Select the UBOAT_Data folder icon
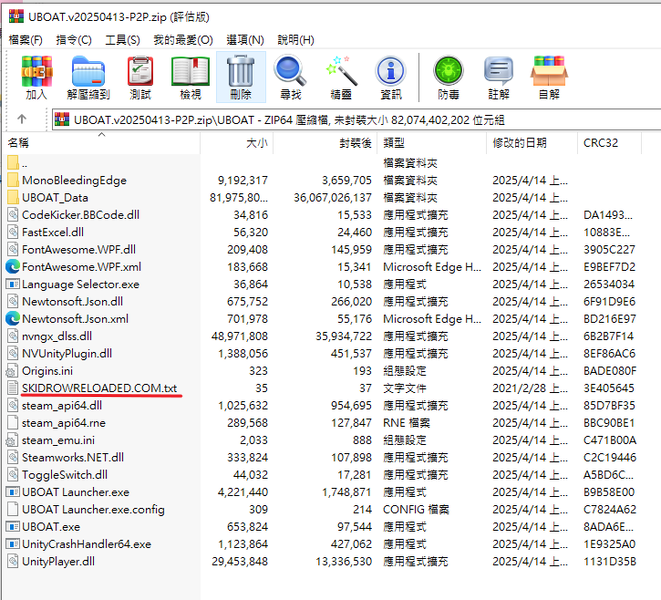661x600 pixels. tap(13, 197)
